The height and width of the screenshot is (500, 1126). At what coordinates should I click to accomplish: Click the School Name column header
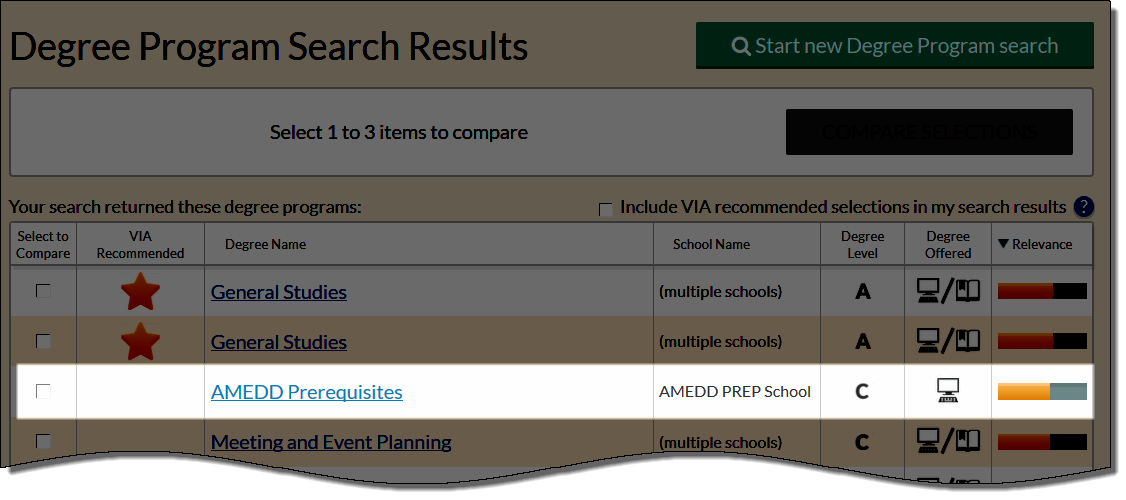[712, 244]
